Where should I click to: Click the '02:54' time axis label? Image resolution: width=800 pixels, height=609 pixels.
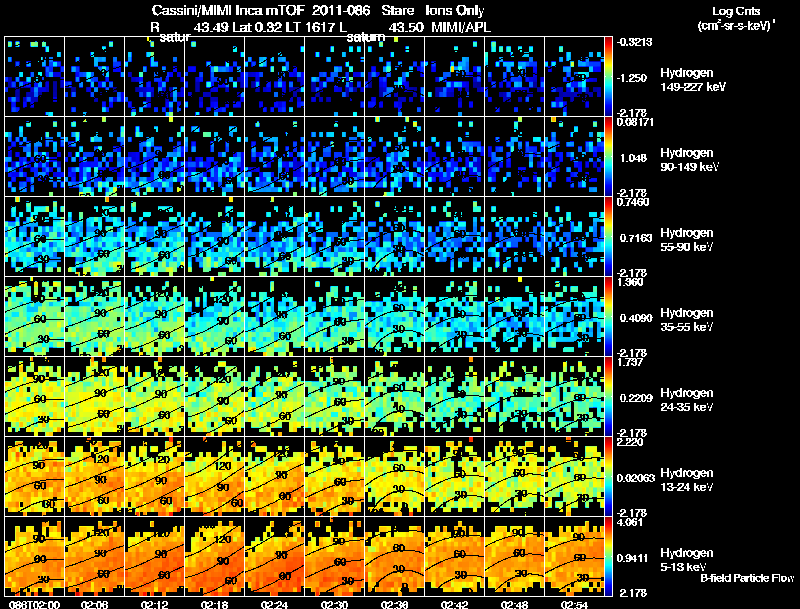pyautogui.click(x=574, y=604)
